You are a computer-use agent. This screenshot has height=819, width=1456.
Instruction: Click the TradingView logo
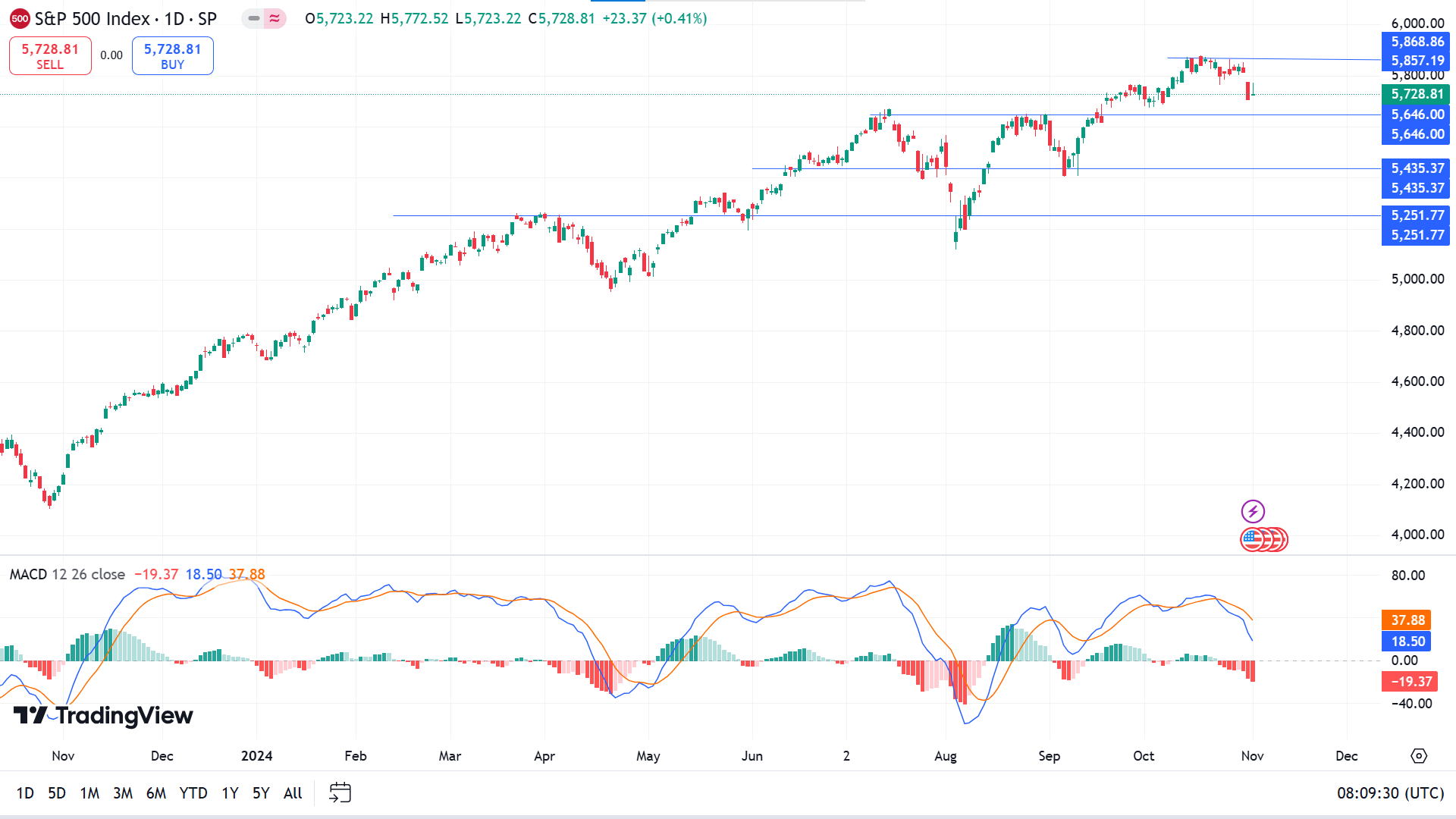pos(103,715)
